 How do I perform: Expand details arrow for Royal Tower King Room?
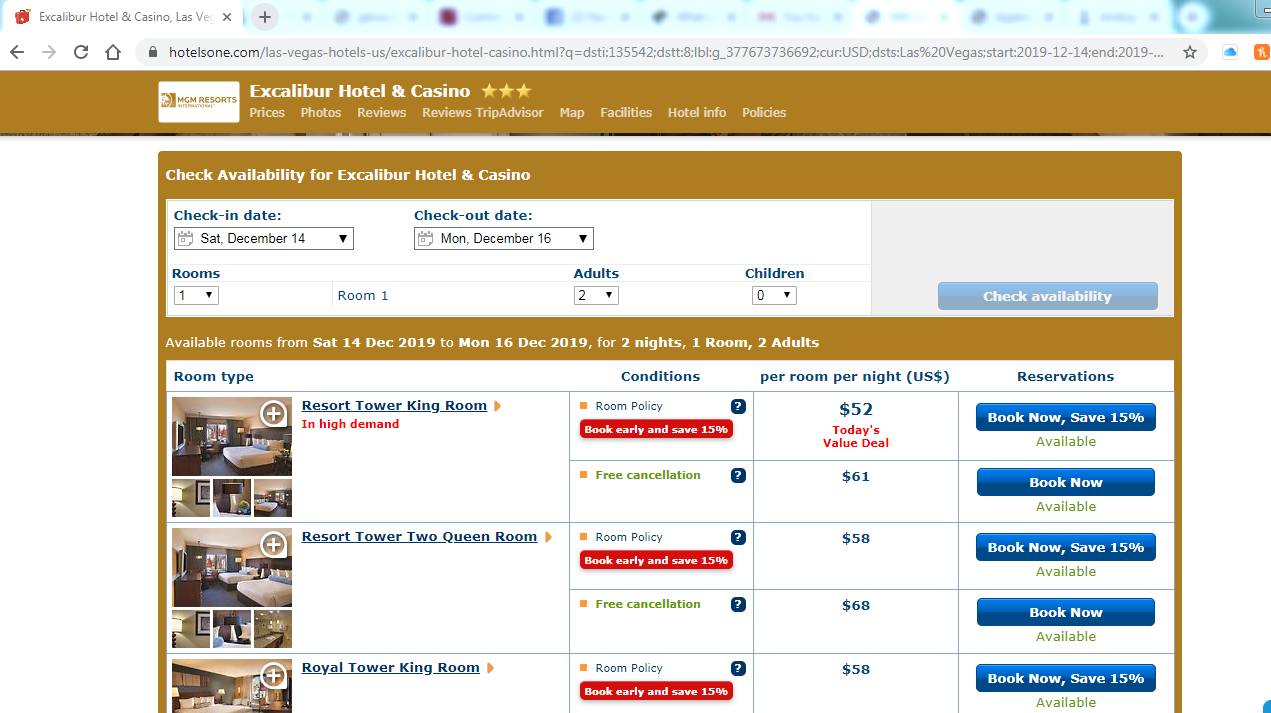(x=491, y=668)
